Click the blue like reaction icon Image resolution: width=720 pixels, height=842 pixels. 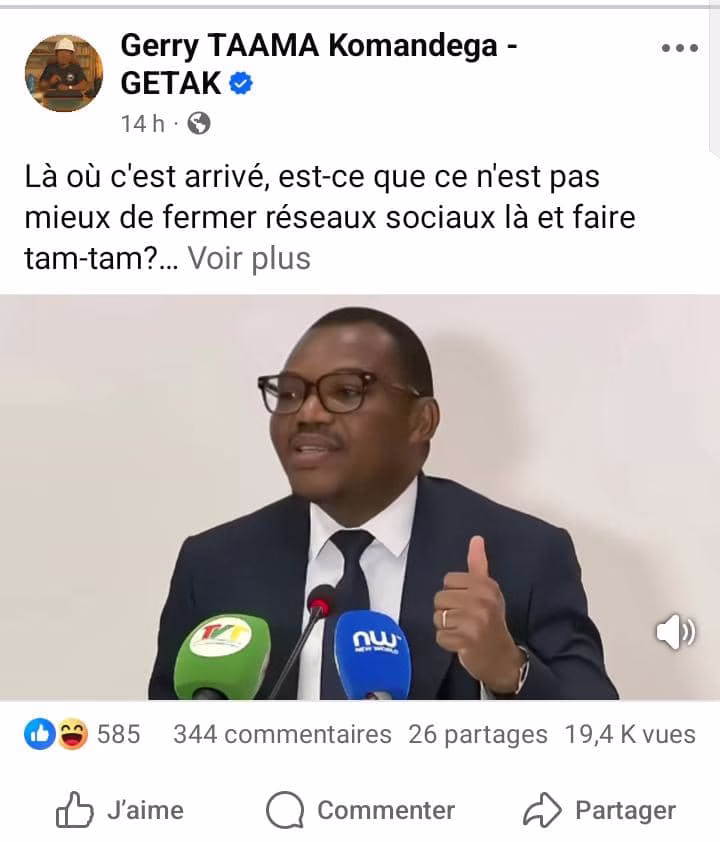point(40,734)
